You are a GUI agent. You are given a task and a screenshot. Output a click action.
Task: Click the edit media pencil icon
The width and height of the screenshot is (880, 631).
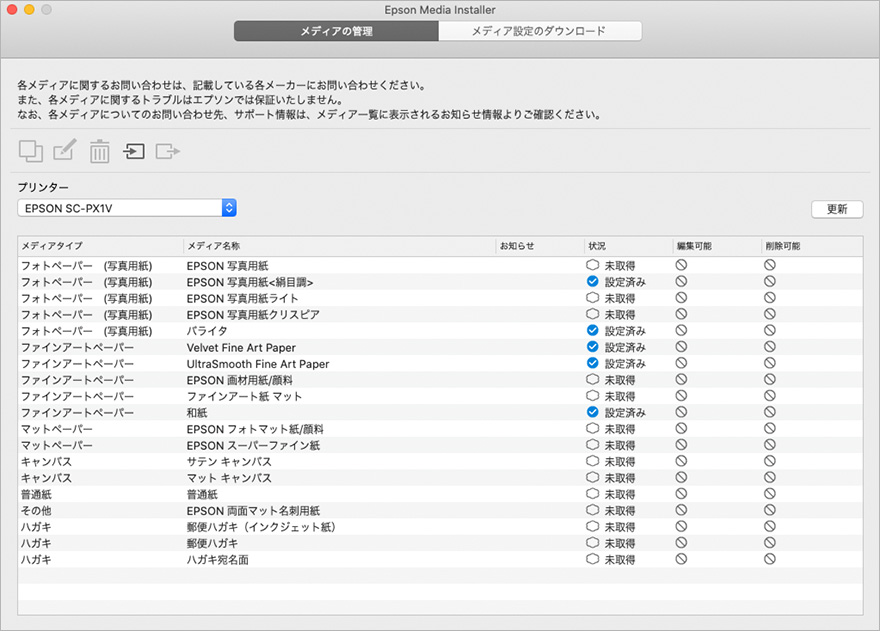65,152
